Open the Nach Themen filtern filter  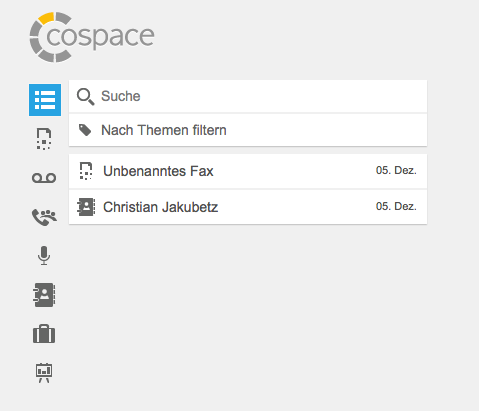pos(248,130)
